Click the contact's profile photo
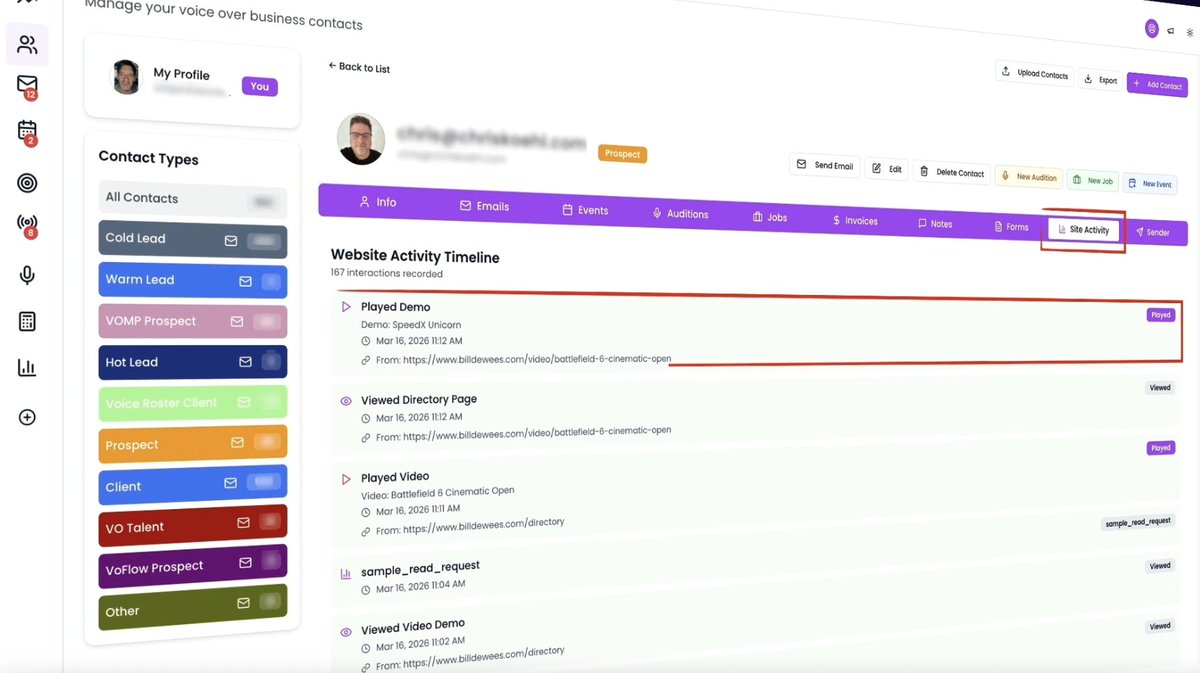This screenshot has width=1200, height=673. point(361,139)
